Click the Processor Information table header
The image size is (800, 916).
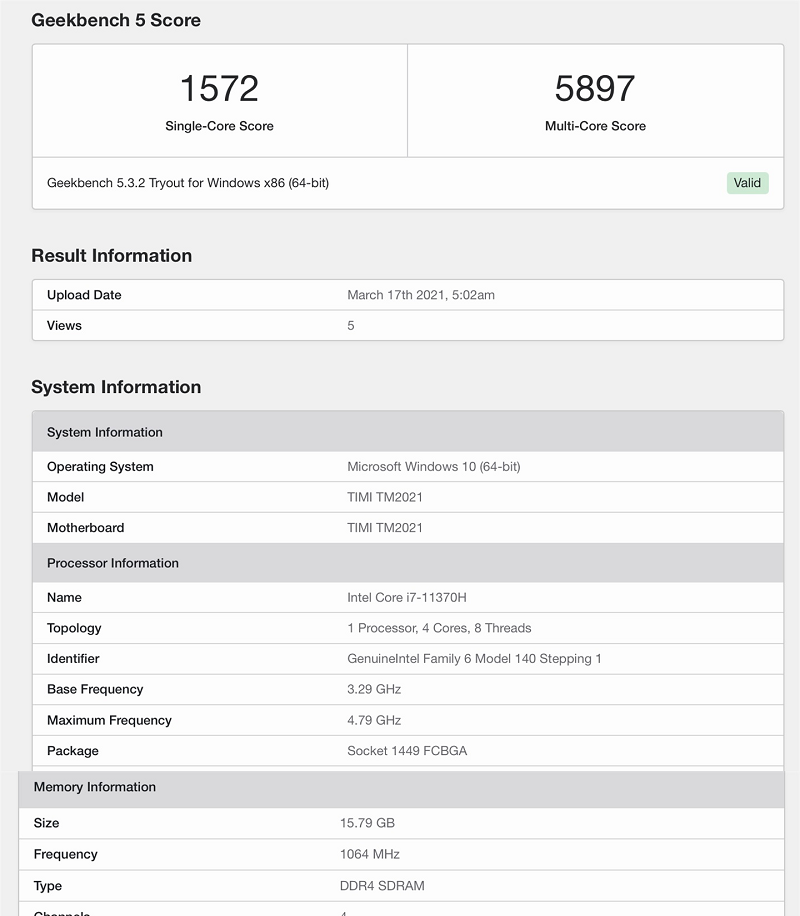click(113, 563)
